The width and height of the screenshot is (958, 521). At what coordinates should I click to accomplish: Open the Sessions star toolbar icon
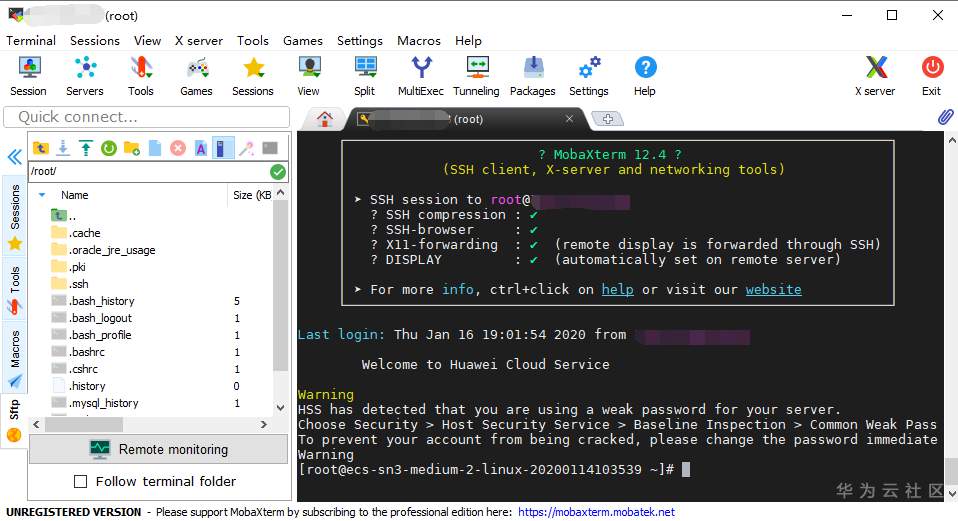[253, 76]
